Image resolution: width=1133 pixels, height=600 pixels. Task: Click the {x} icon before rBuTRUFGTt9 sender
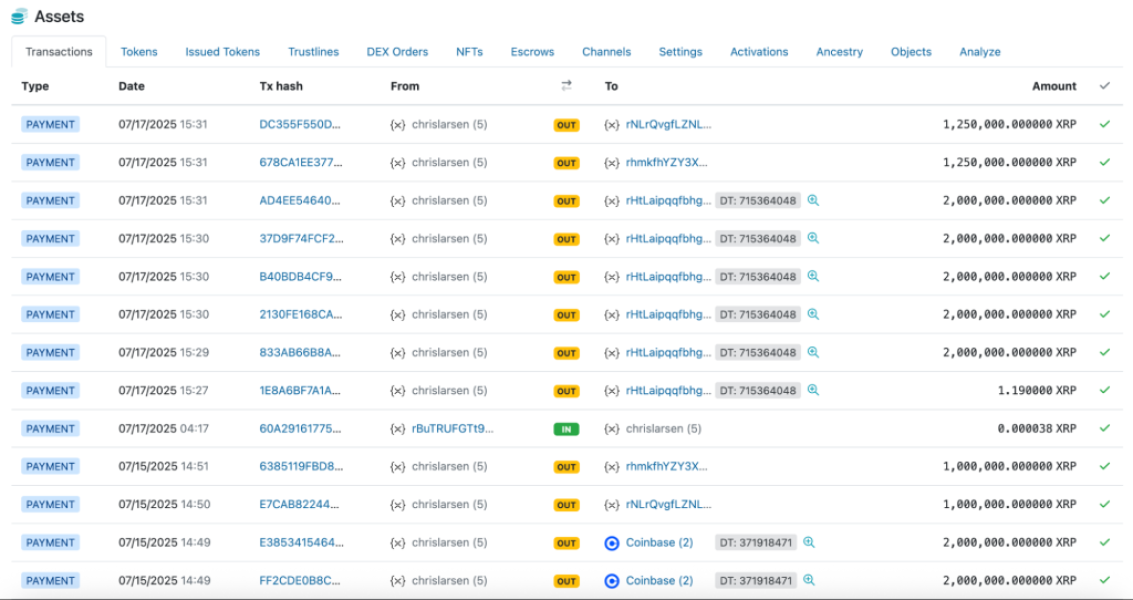click(398, 429)
